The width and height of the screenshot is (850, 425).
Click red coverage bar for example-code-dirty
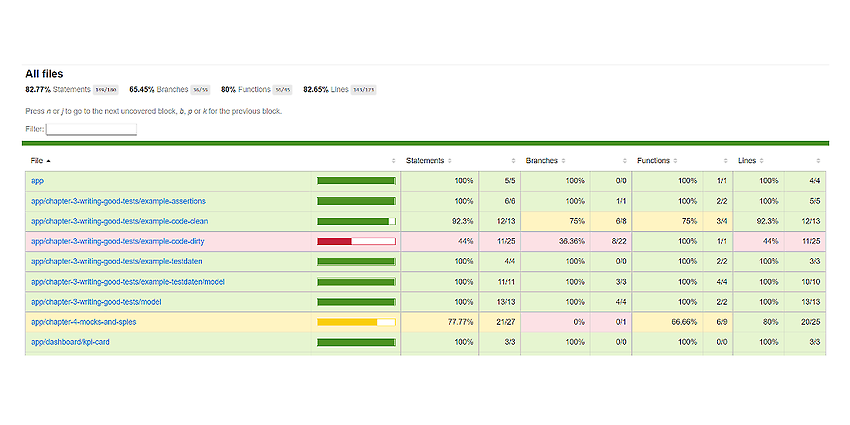(x=356, y=241)
